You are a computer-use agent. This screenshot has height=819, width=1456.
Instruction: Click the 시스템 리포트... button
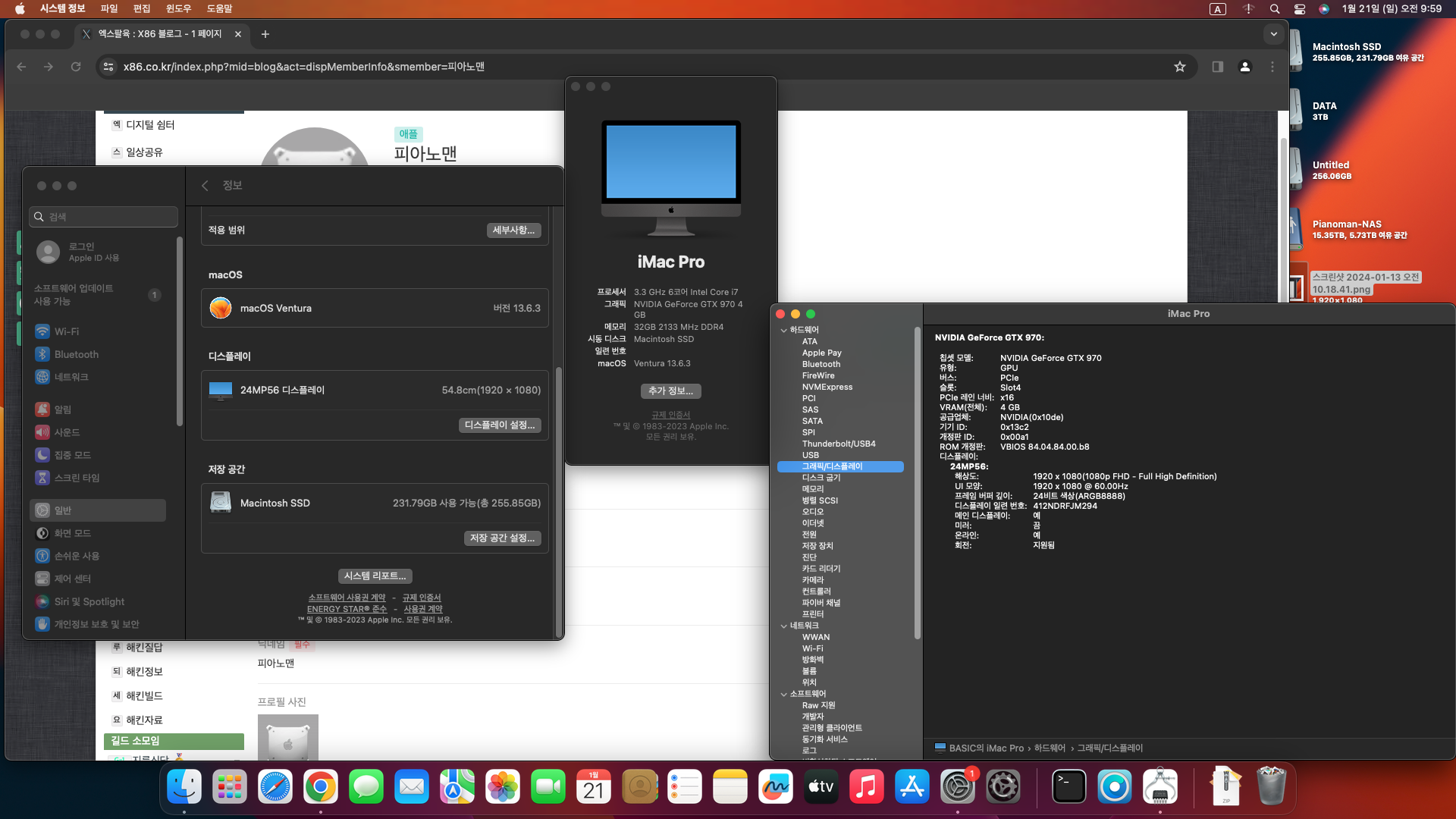coord(375,576)
